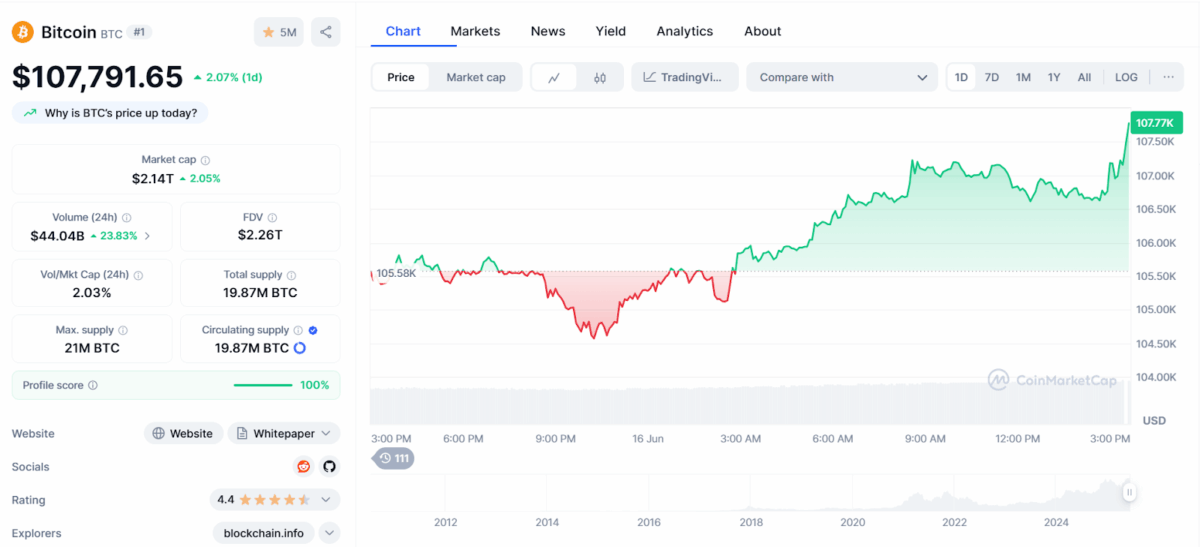The height and width of the screenshot is (547, 1200).
Task: Set chart range to All
Action: point(1084,77)
